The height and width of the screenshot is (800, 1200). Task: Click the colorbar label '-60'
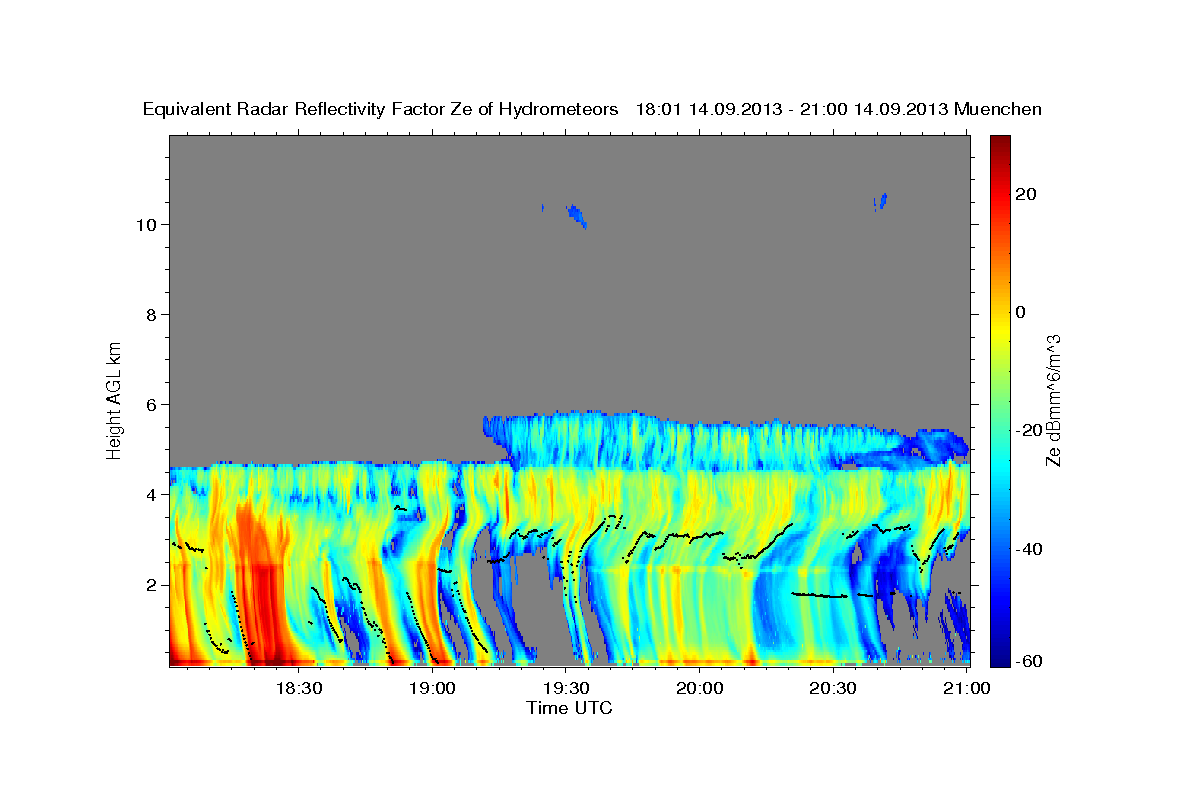coord(1029,661)
